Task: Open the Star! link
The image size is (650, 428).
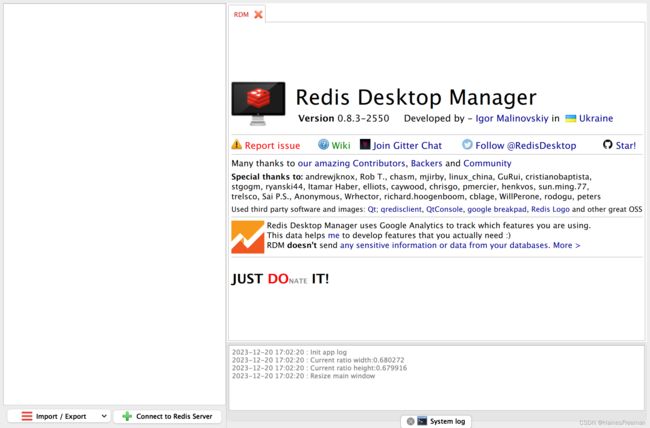Action: click(x=626, y=146)
